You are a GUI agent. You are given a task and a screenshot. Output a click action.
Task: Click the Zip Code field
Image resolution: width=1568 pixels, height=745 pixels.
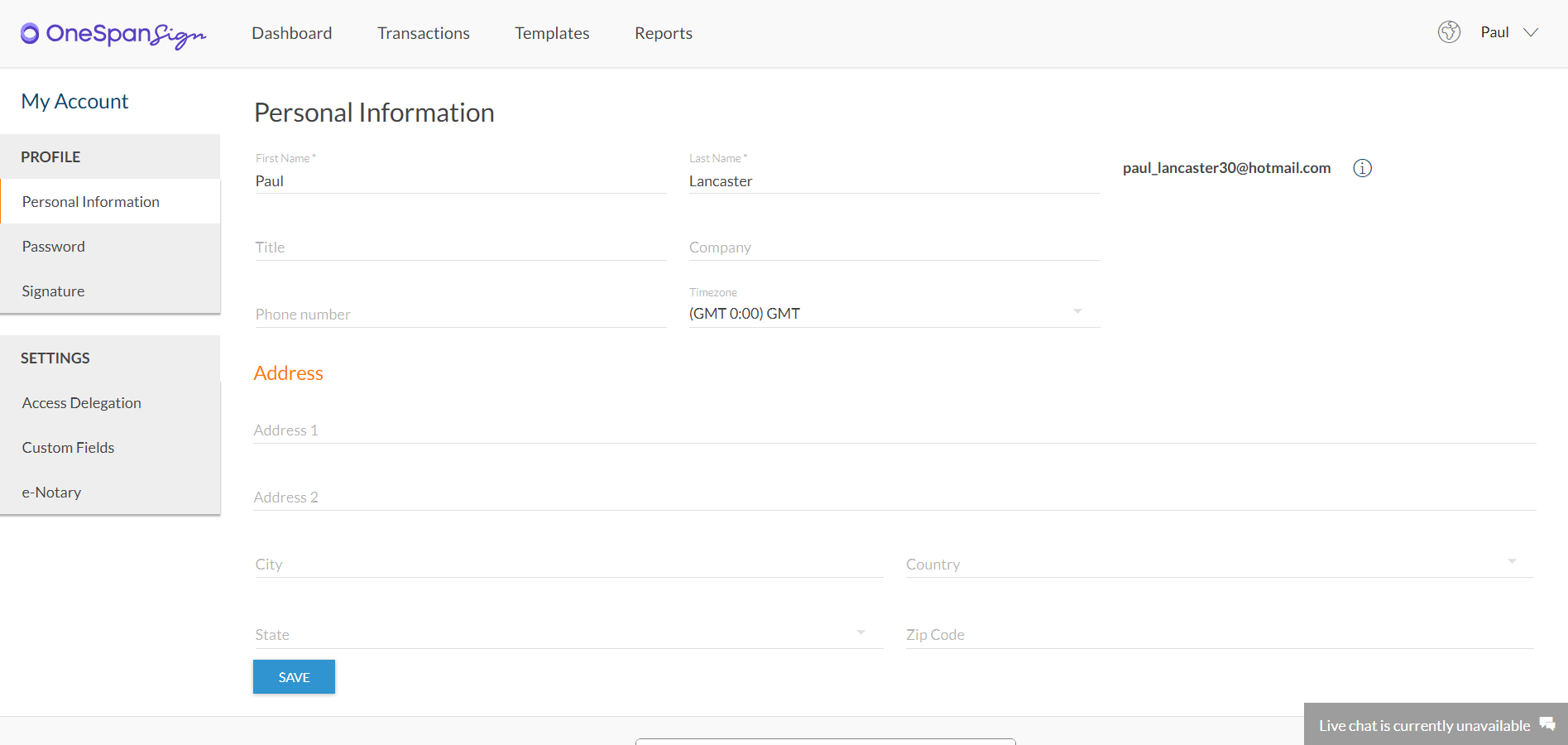coord(1220,634)
